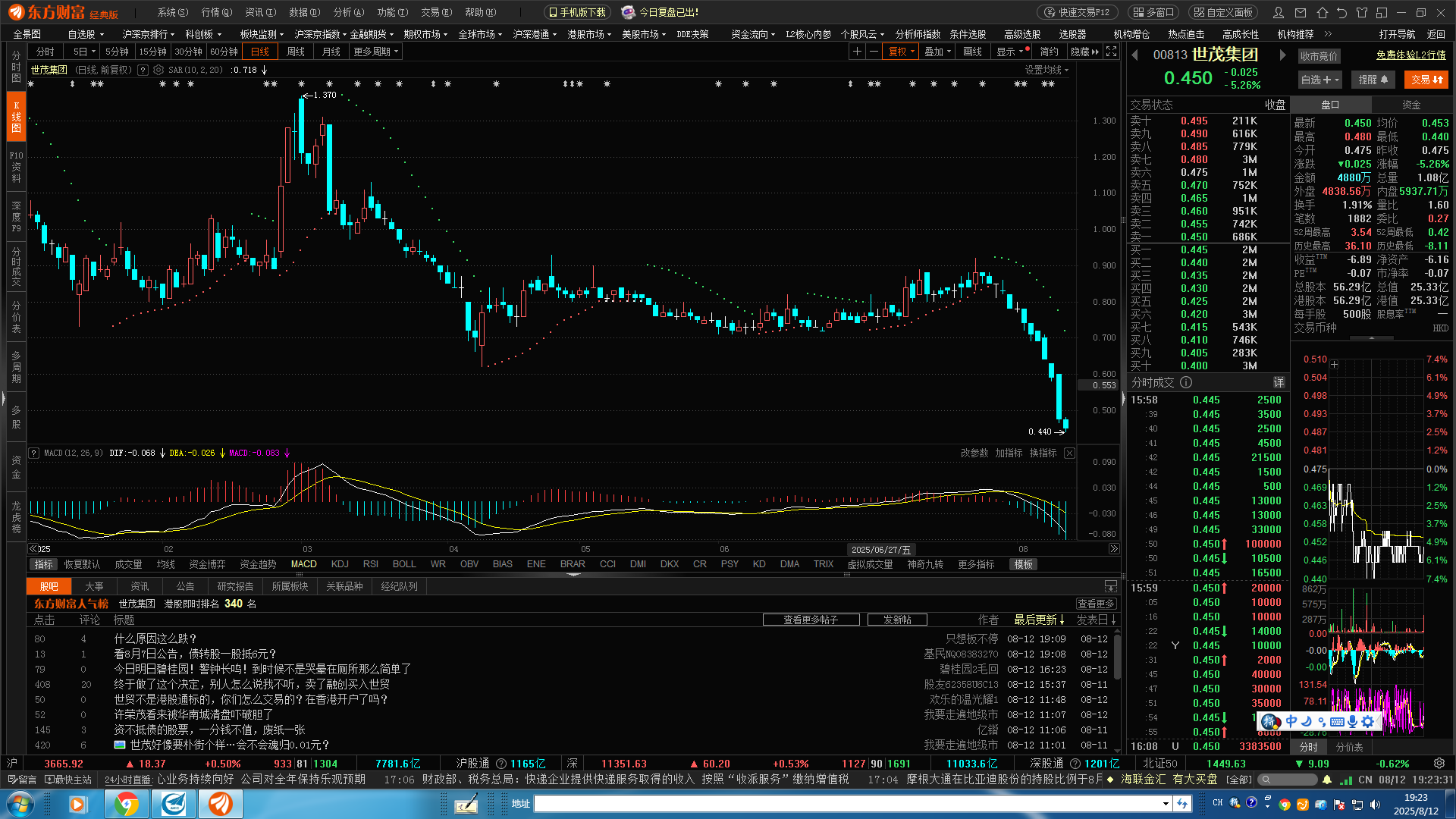Open custom panel (自定义面板)
Screen dimensions: 1456x819
(x=1223, y=12)
